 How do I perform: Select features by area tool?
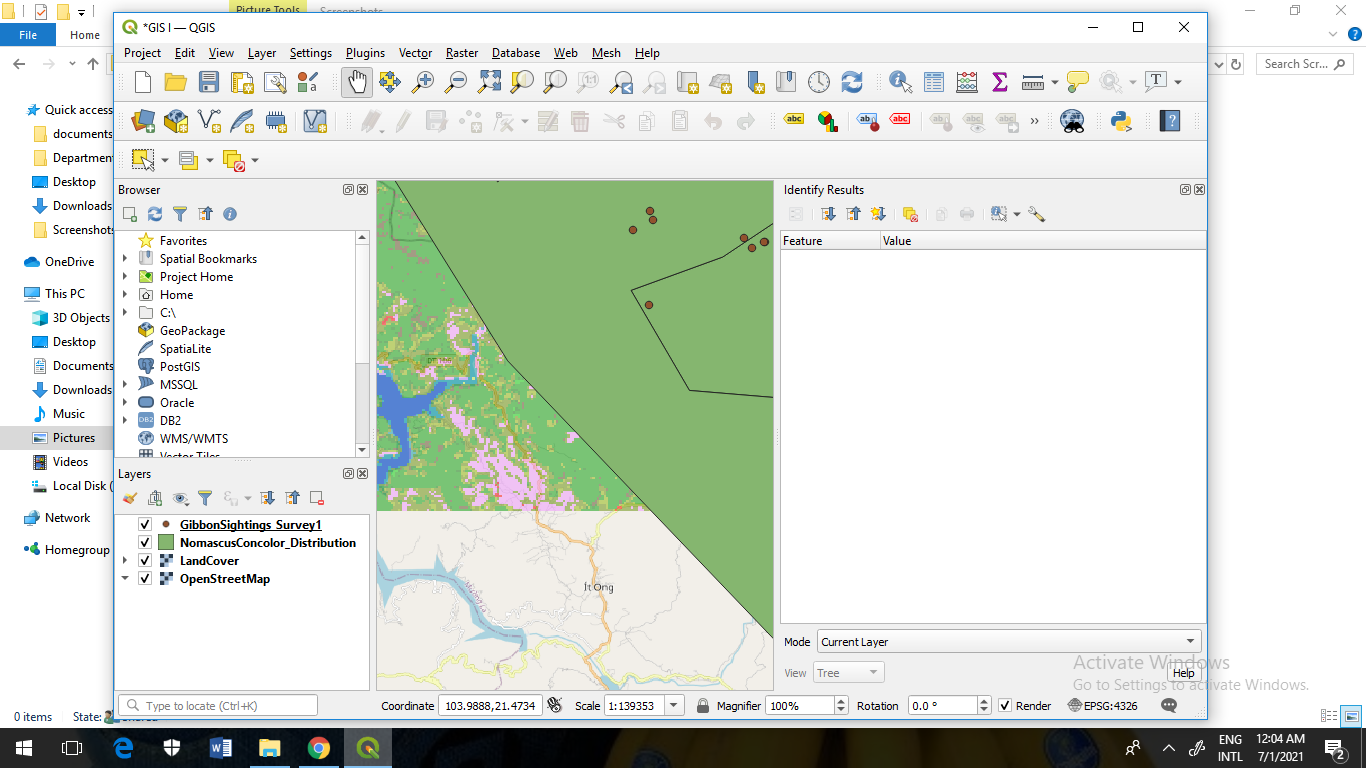(143, 160)
